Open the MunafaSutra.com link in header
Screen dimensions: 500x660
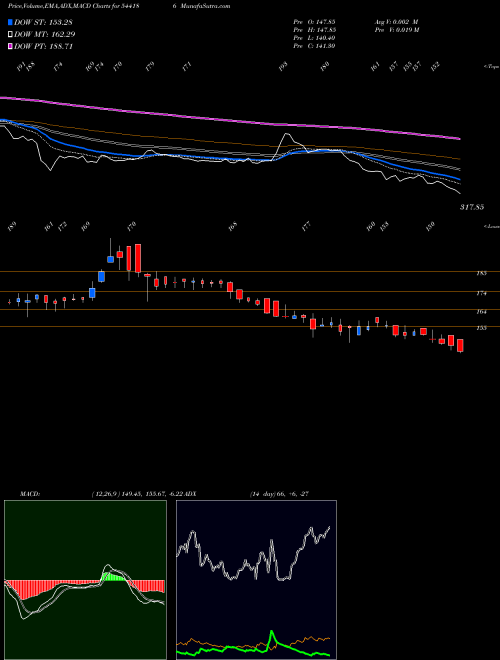click(205, 6)
